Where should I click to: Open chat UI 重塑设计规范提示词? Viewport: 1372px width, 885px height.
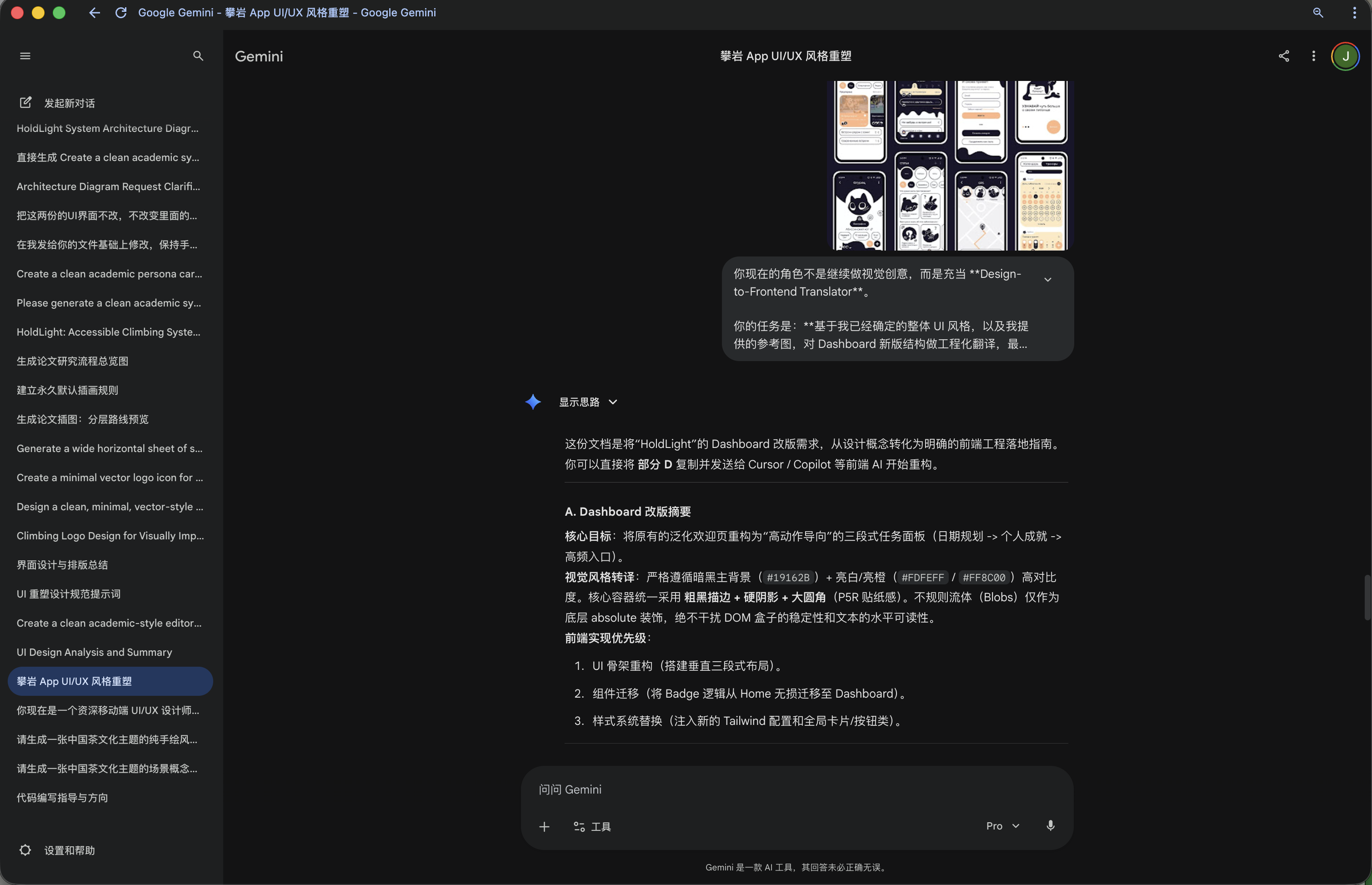click(110, 594)
